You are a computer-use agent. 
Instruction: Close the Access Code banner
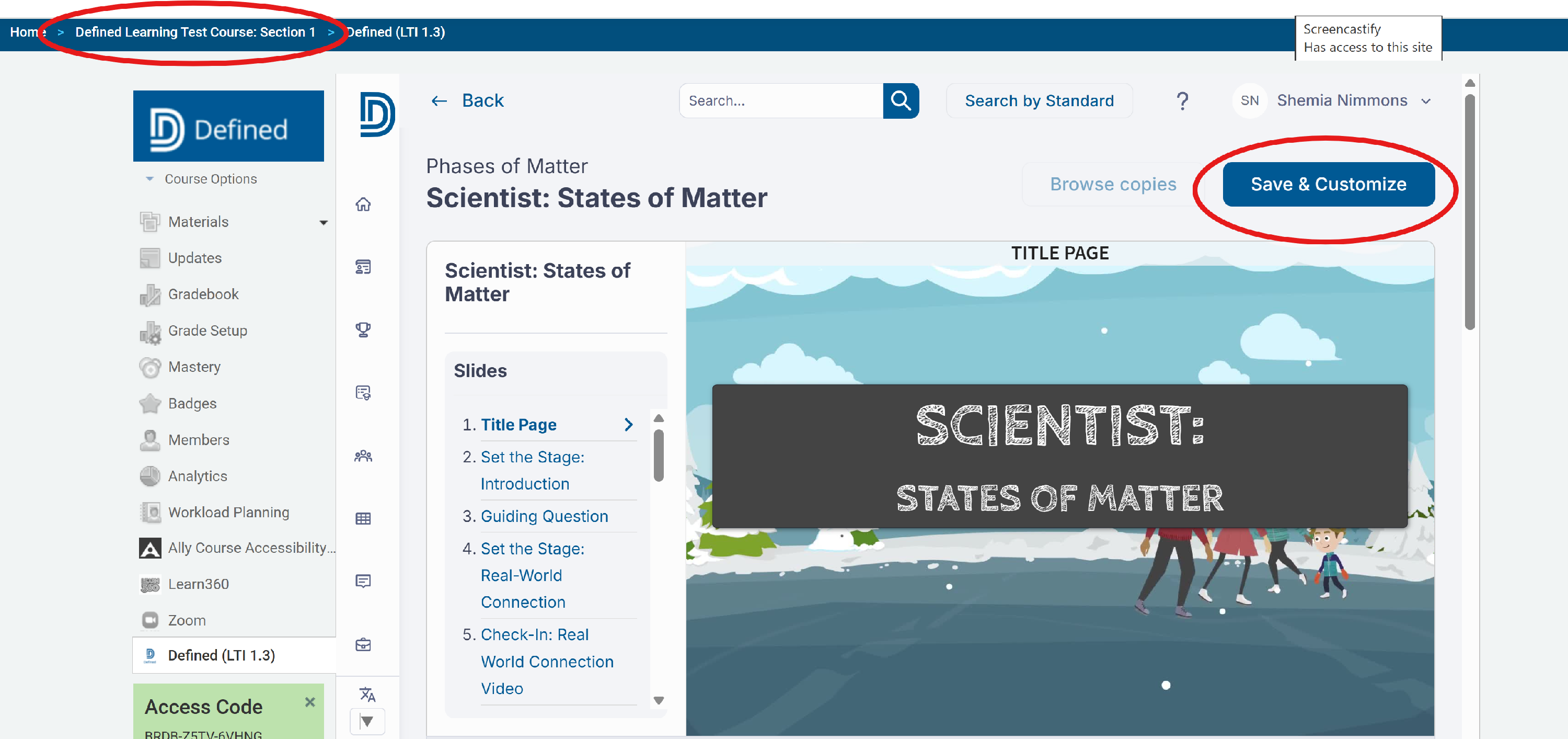(x=310, y=702)
